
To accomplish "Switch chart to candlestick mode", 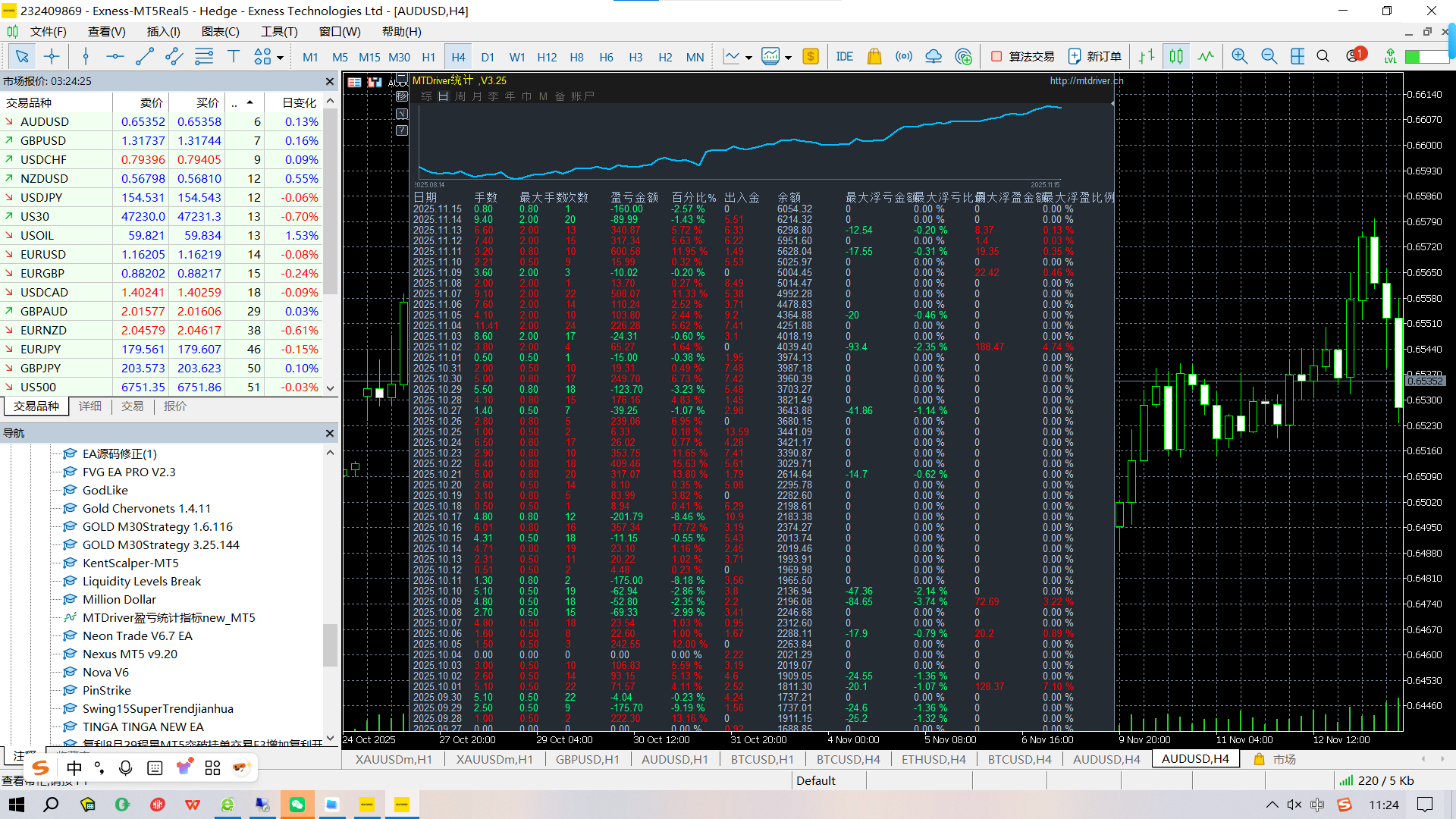I will point(1176,57).
